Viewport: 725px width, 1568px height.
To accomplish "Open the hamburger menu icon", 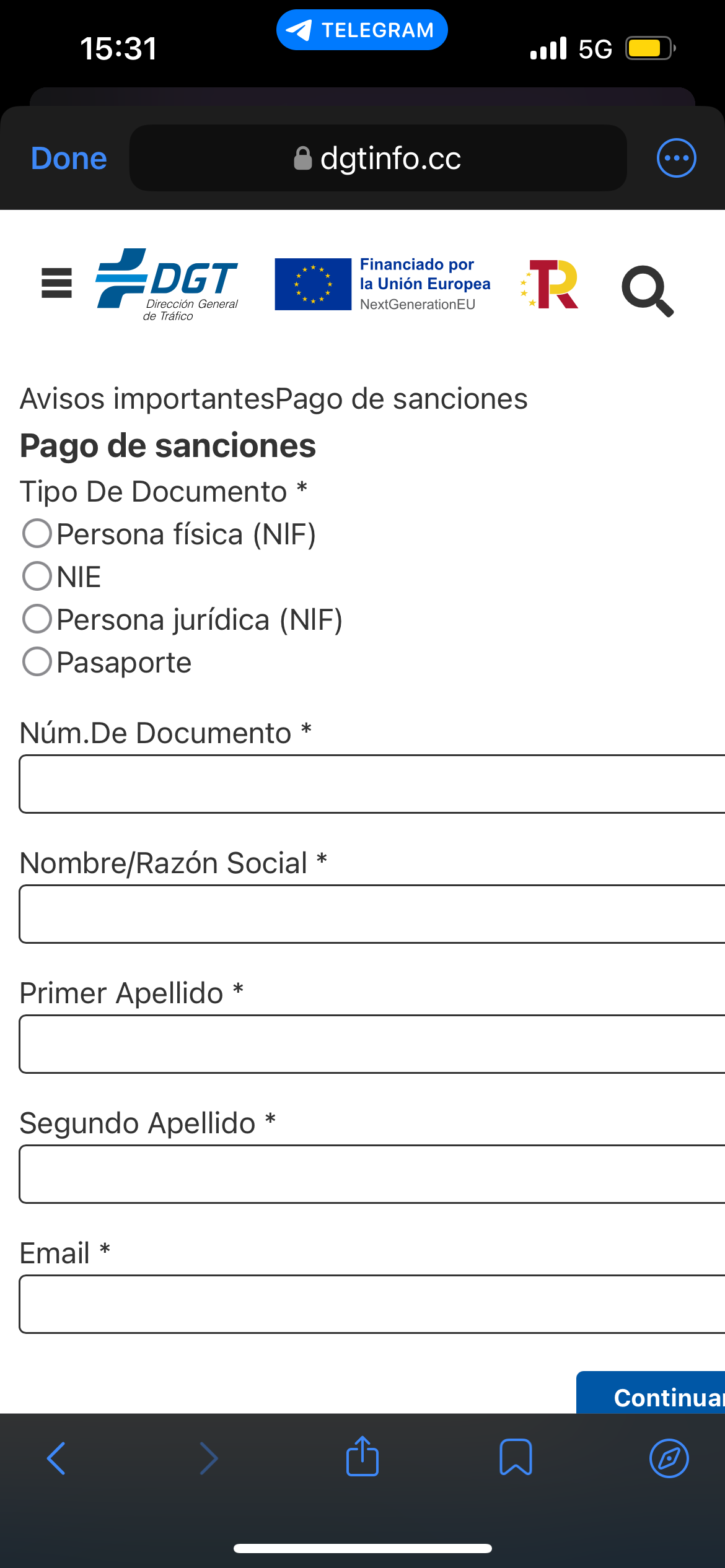I will (56, 283).
